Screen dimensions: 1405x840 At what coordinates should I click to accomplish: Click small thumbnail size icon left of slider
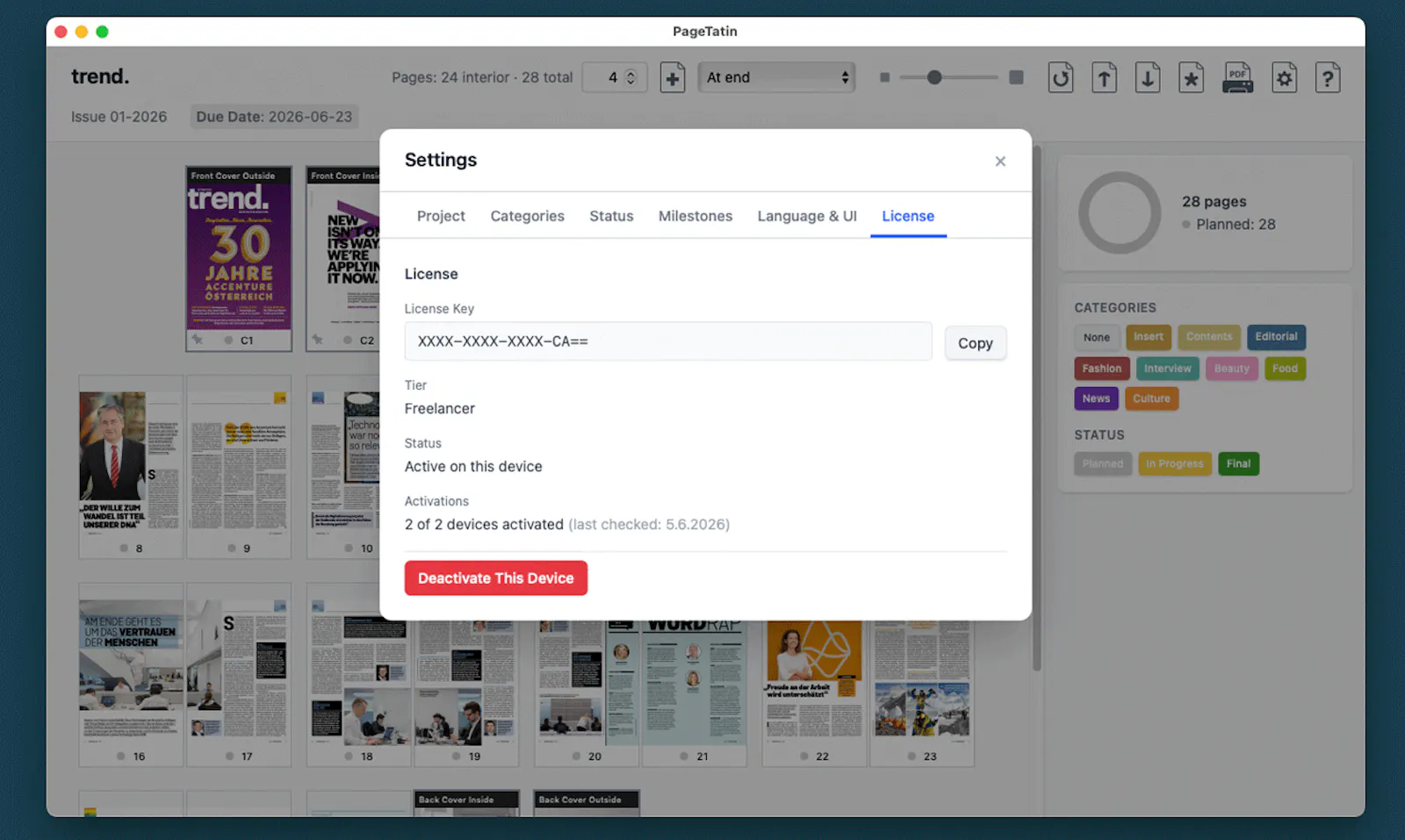point(884,77)
